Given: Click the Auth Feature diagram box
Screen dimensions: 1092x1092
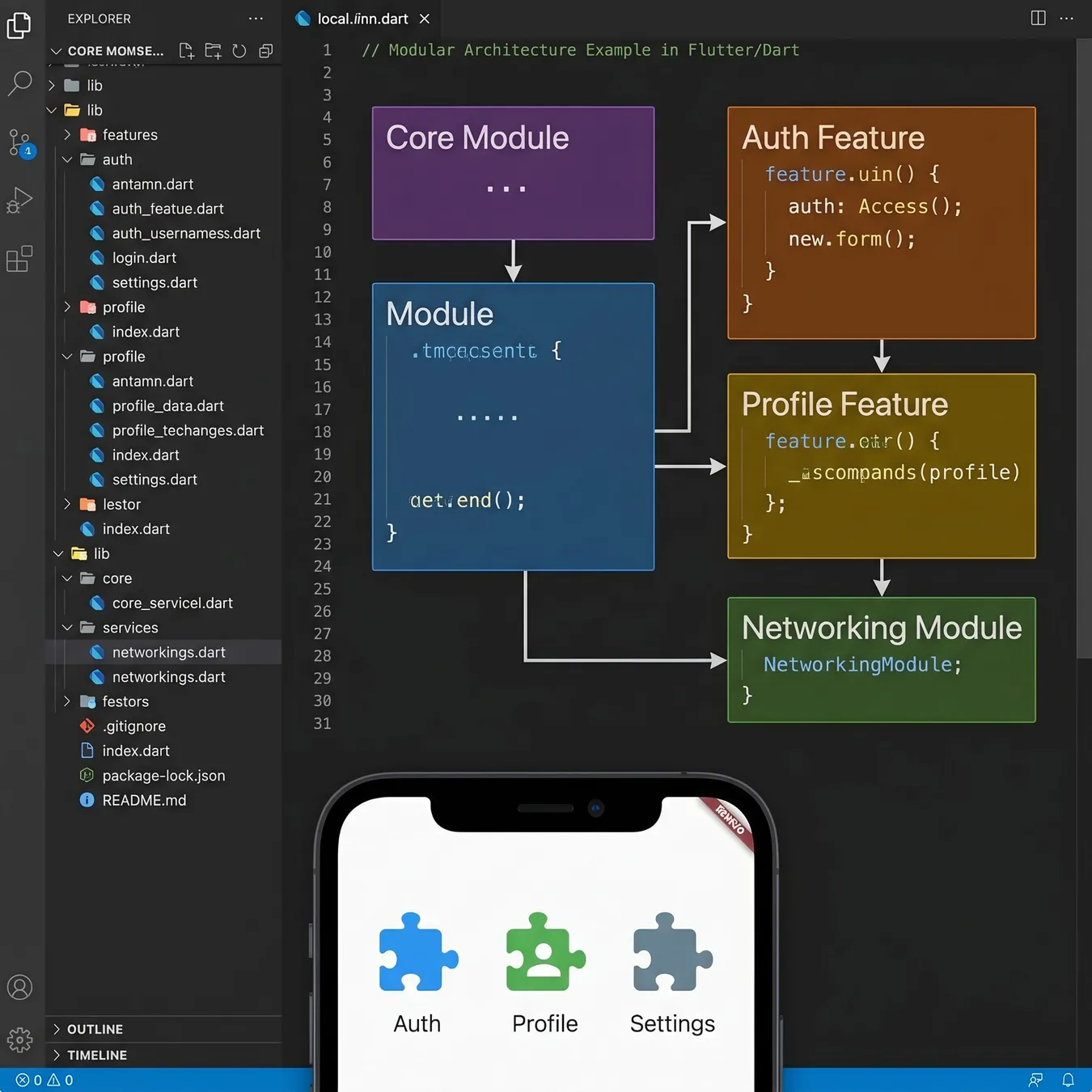Looking at the screenshot, I should click(882, 222).
